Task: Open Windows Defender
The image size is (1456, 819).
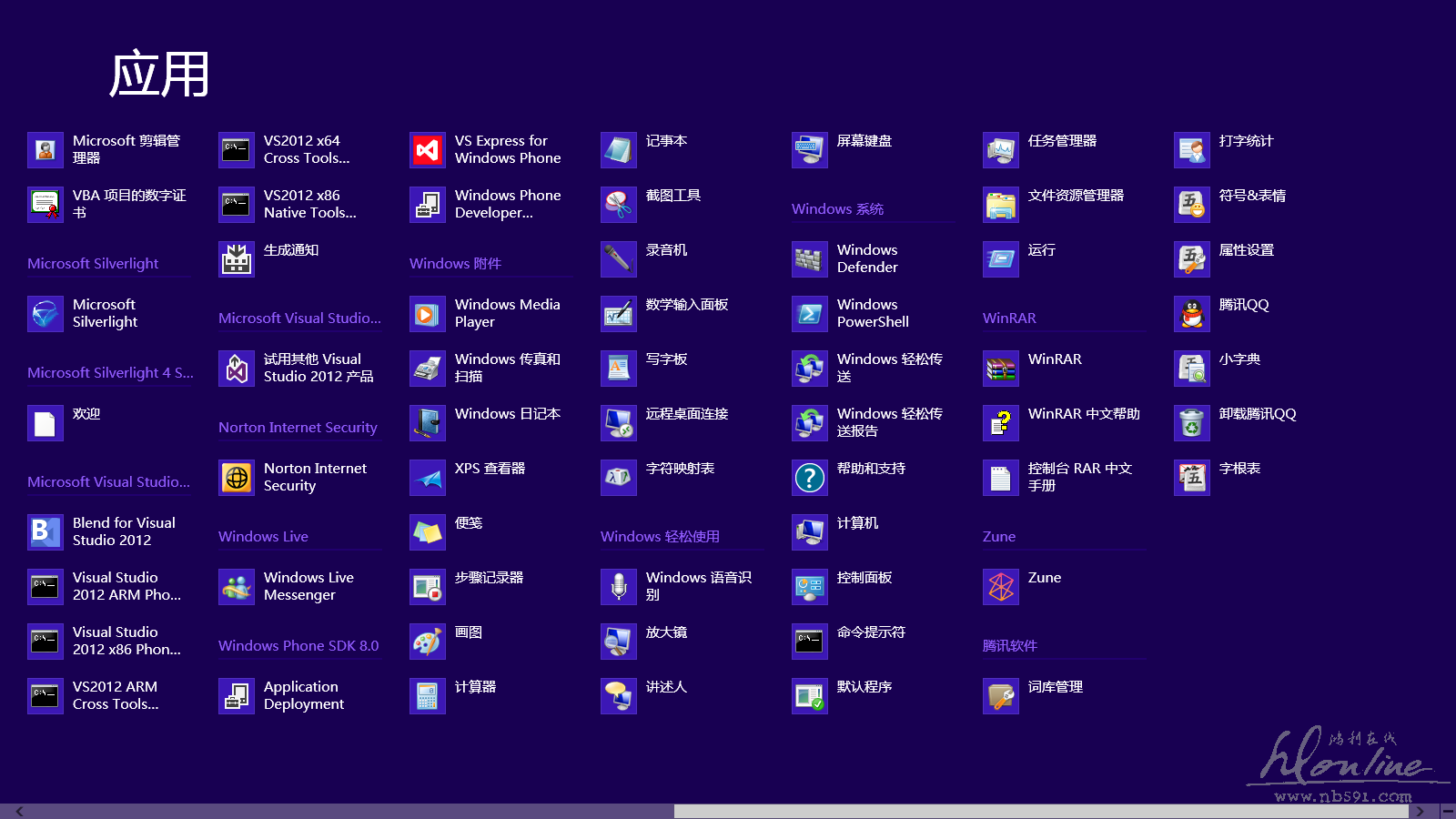Action: click(810, 259)
